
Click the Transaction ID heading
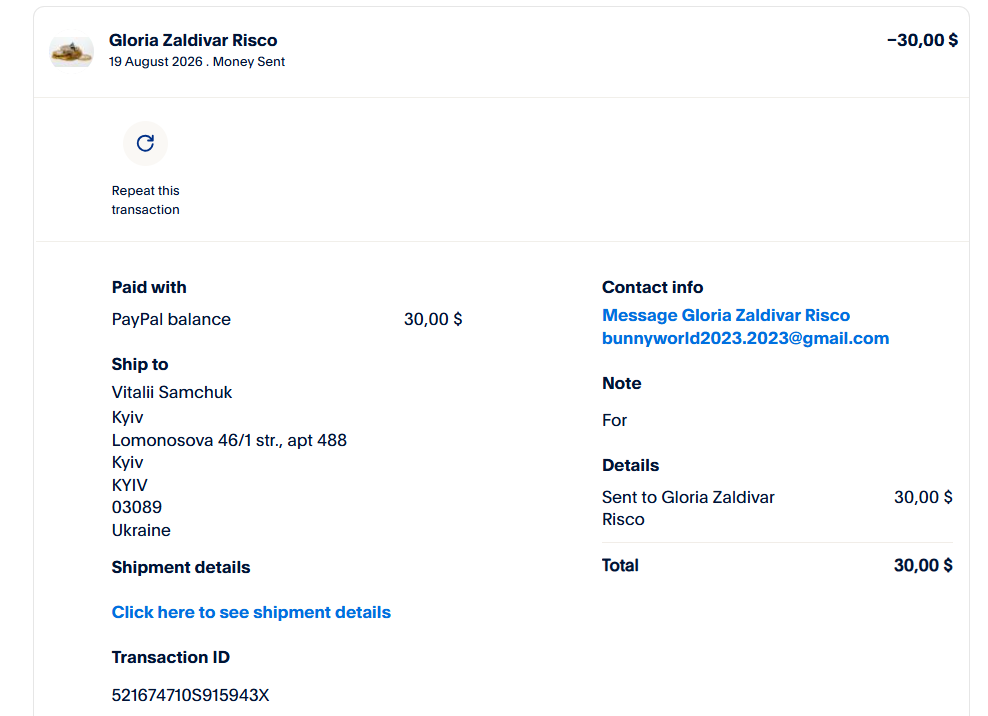(171, 657)
